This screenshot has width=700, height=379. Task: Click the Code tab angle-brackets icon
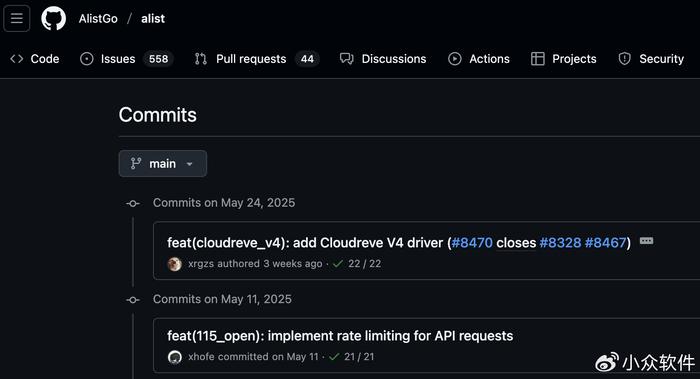coord(17,59)
